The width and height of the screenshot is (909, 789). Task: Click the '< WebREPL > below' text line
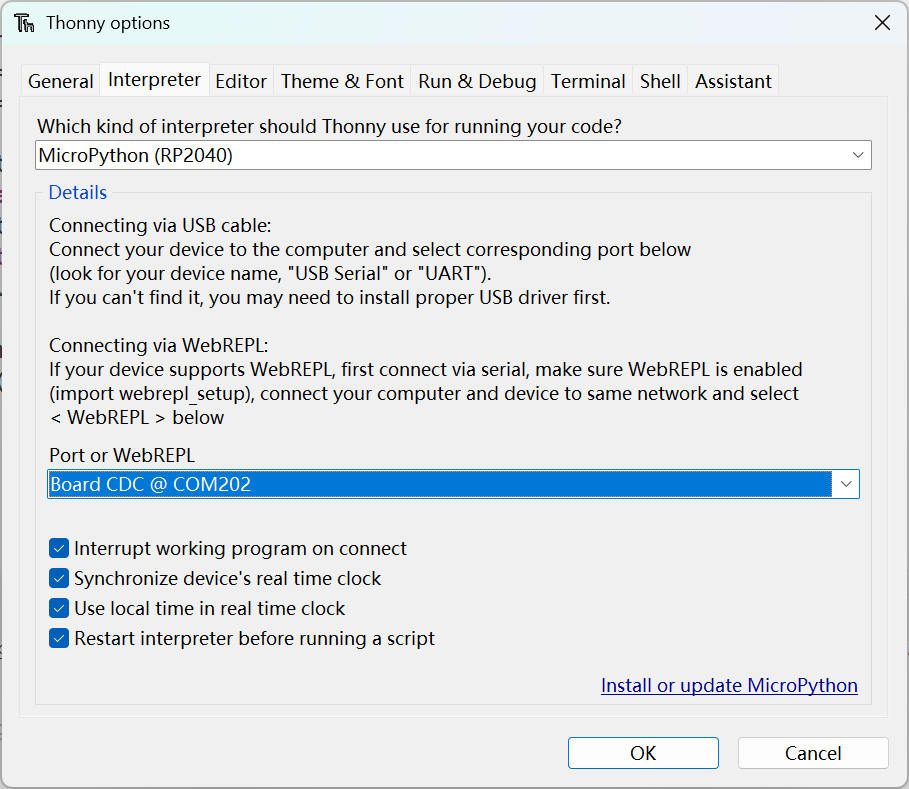point(137,417)
